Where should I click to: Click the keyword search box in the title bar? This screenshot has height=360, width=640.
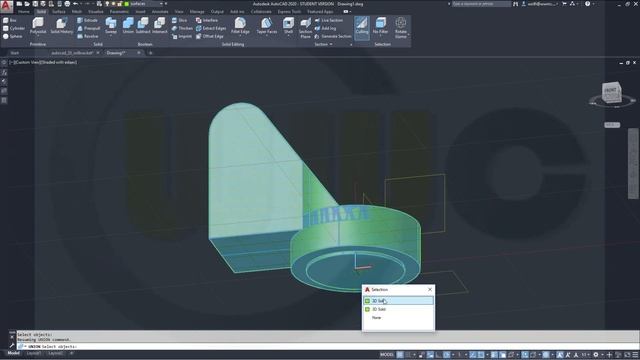(481, 4)
